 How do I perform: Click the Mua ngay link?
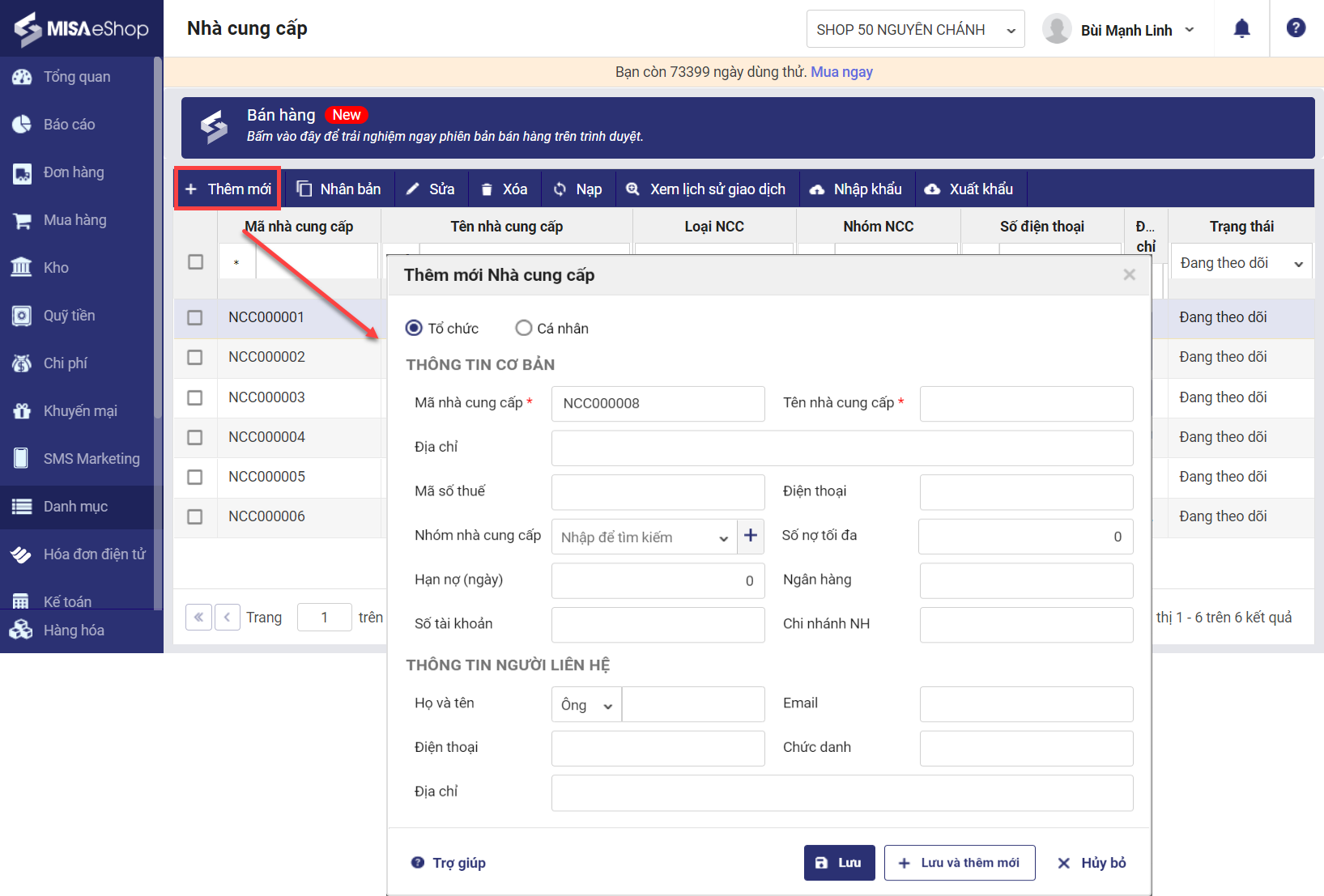[841, 72]
